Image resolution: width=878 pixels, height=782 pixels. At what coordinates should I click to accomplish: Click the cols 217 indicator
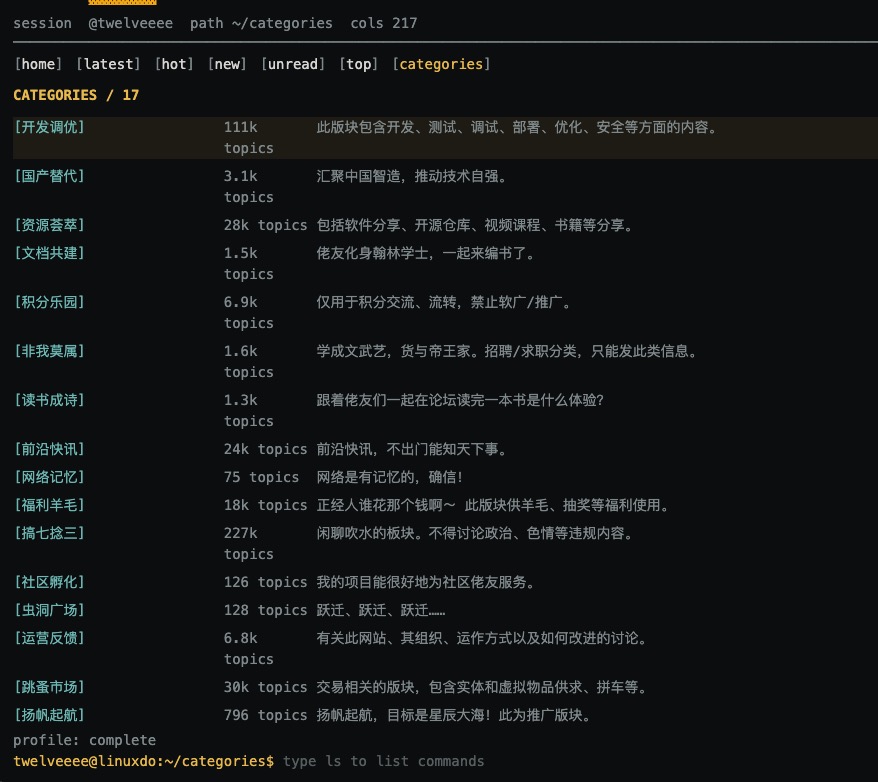tap(384, 24)
